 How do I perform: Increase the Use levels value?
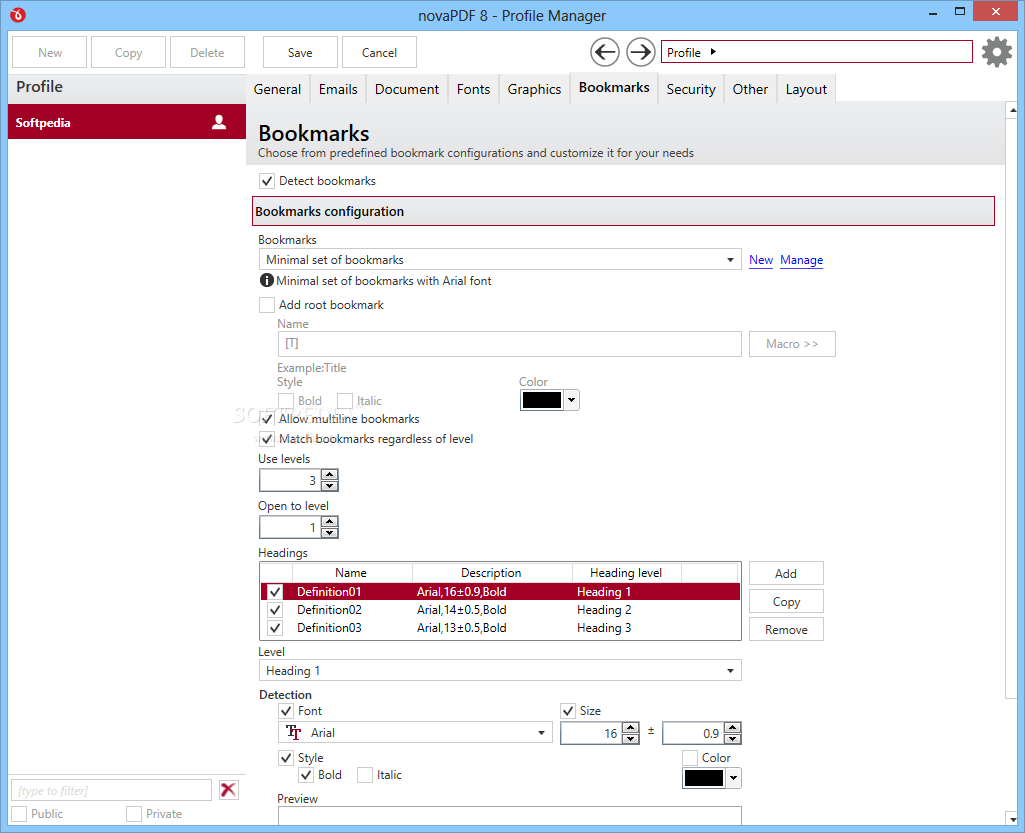[330, 475]
